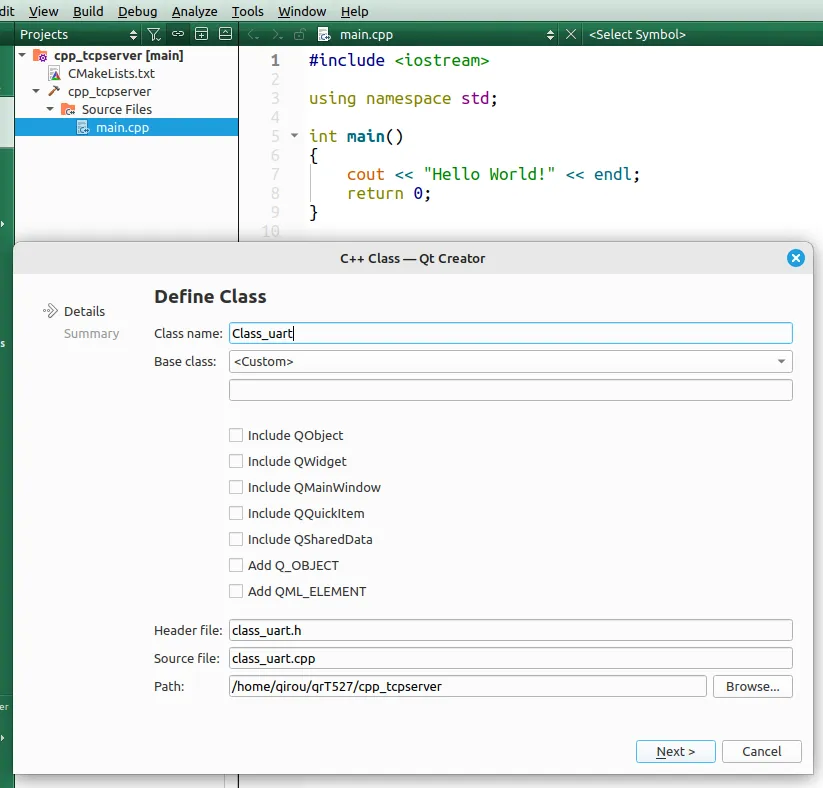Click 'return 0;' line in editor
This screenshot has height=788, width=823.
coord(388,193)
